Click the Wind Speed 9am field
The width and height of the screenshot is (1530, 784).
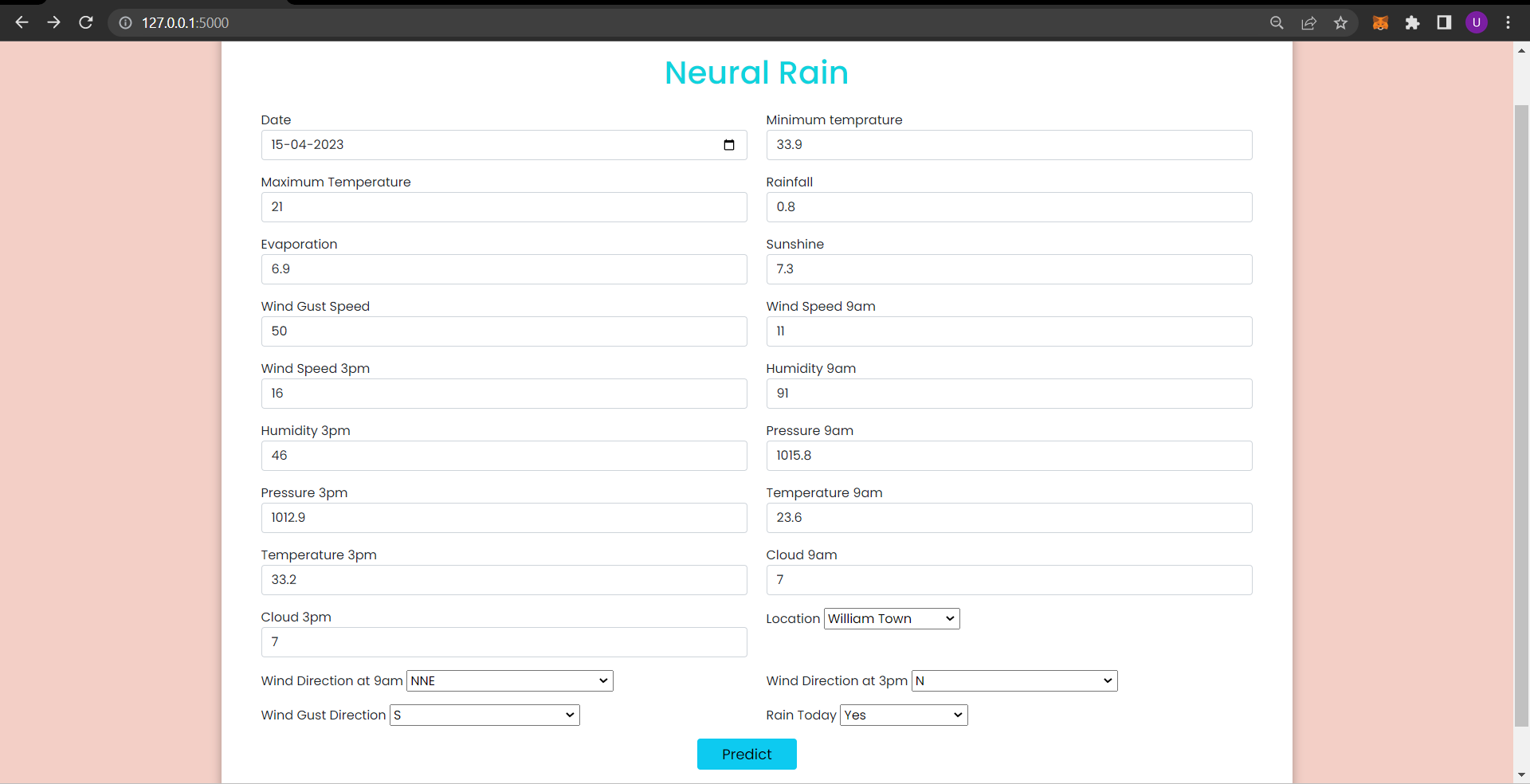click(1009, 331)
